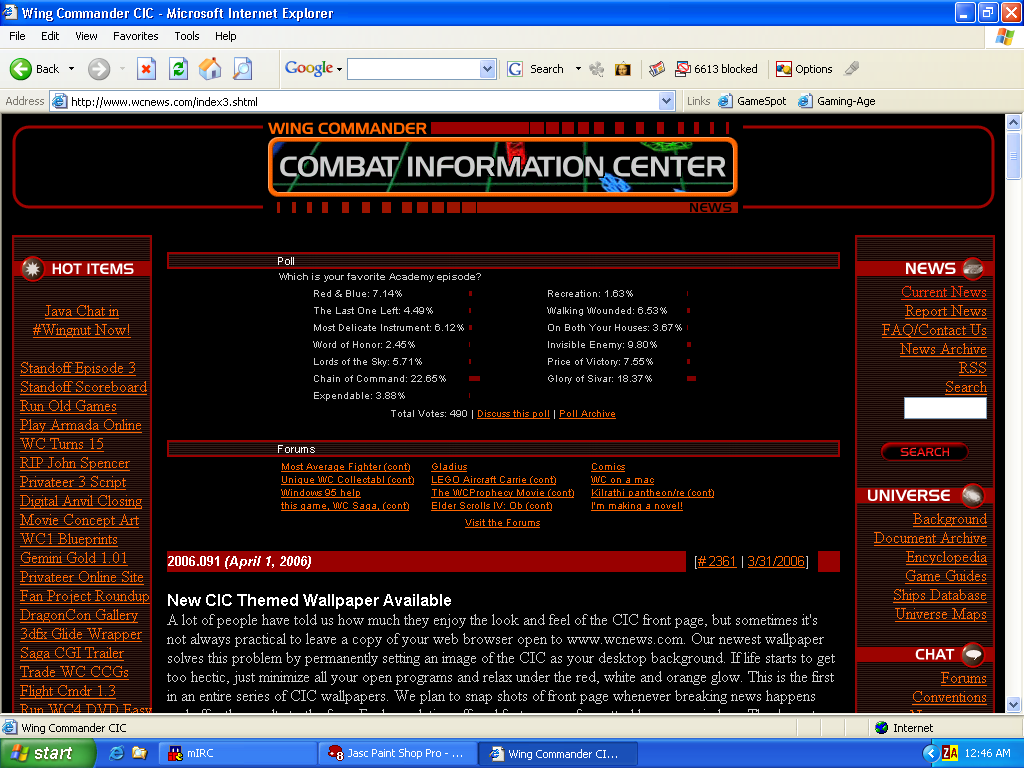Image resolution: width=1024 pixels, height=768 pixels.
Task: Click the browser Back button
Action: click(x=35, y=69)
